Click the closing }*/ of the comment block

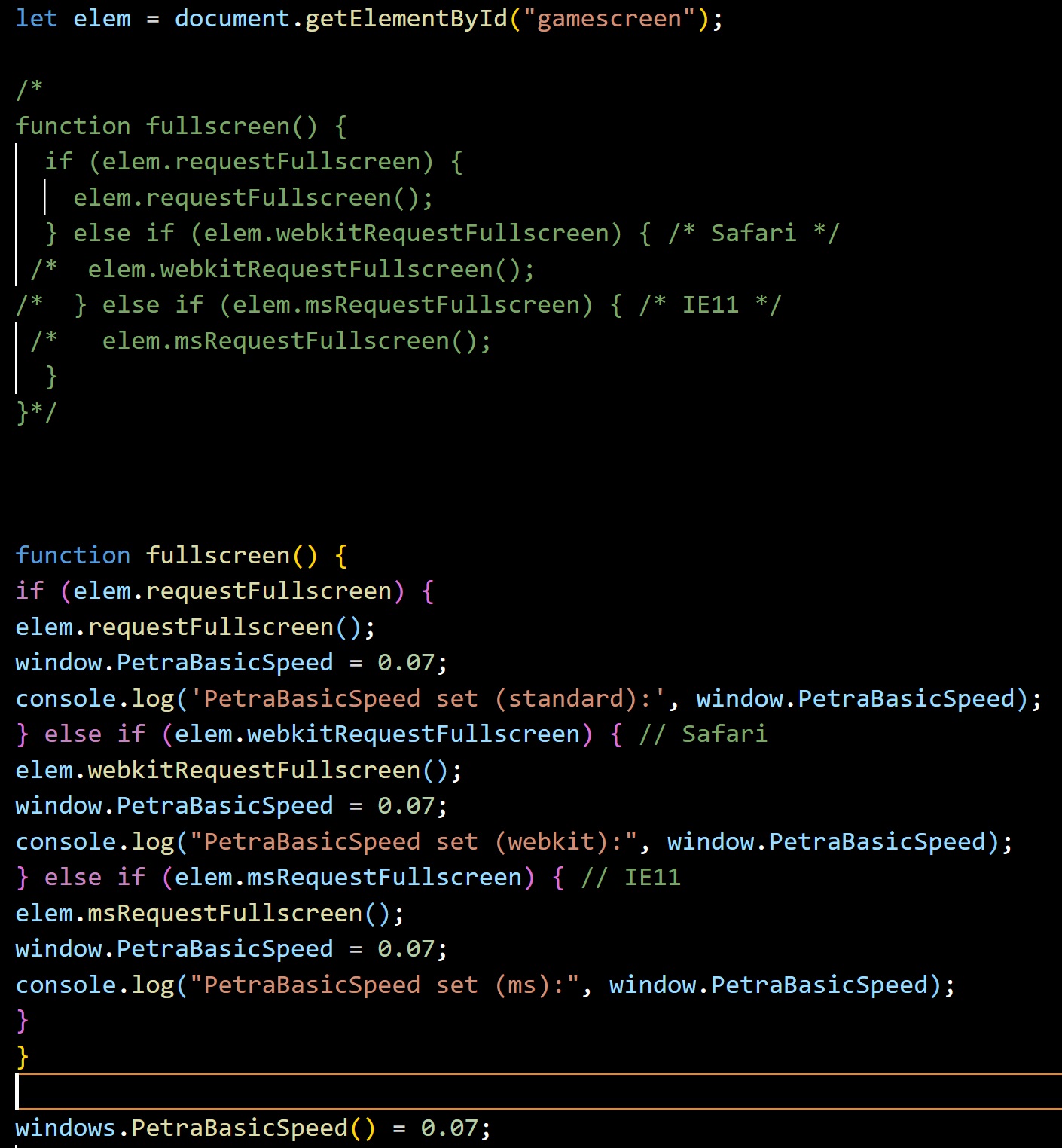pos(36,412)
